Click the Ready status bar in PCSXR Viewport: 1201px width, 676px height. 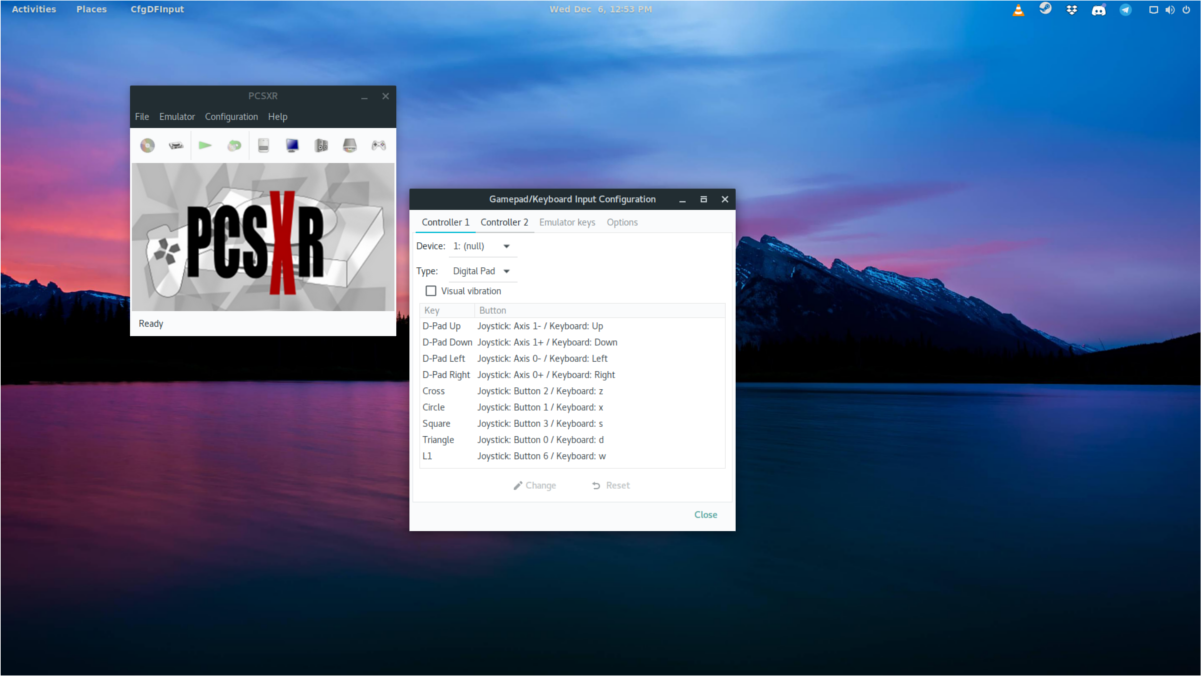(x=263, y=324)
